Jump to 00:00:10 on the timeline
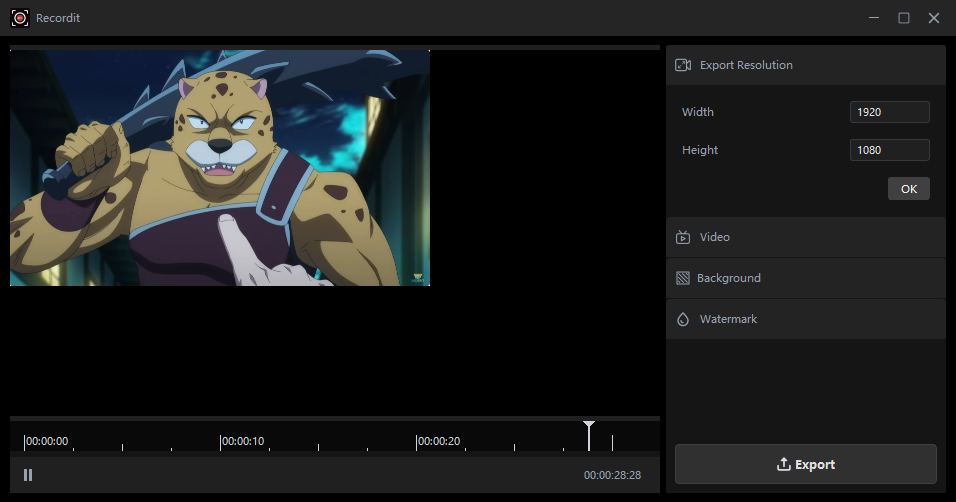Screen dimensions: 956x502 coord(221,442)
